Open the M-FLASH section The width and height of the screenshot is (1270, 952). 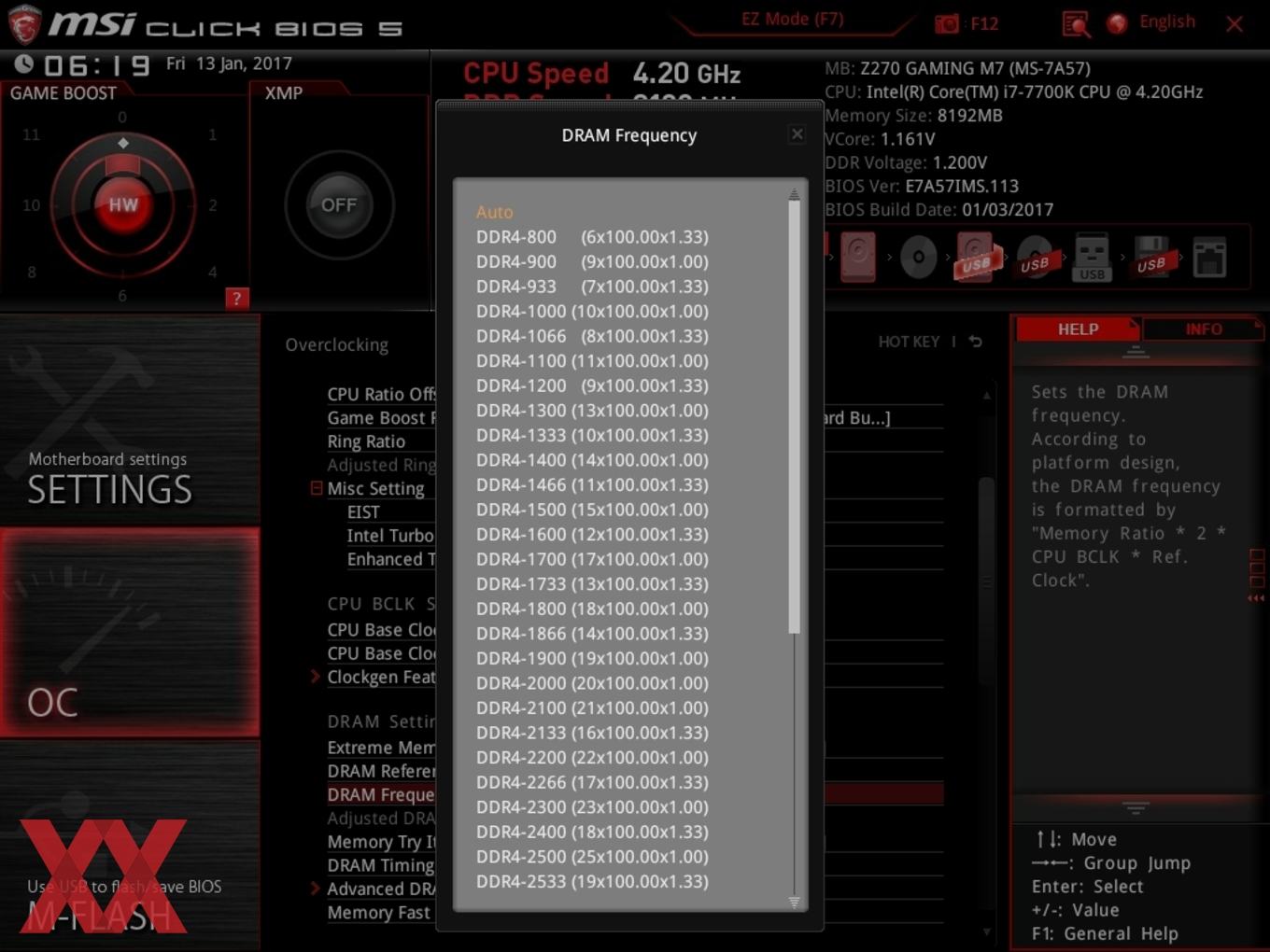130,846
